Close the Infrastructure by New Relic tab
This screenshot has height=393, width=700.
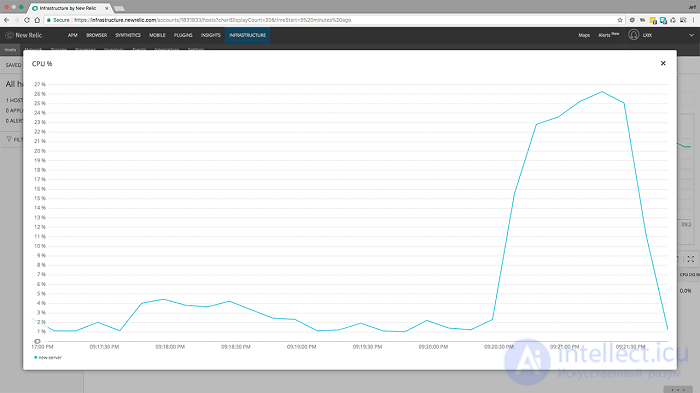(106, 8)
